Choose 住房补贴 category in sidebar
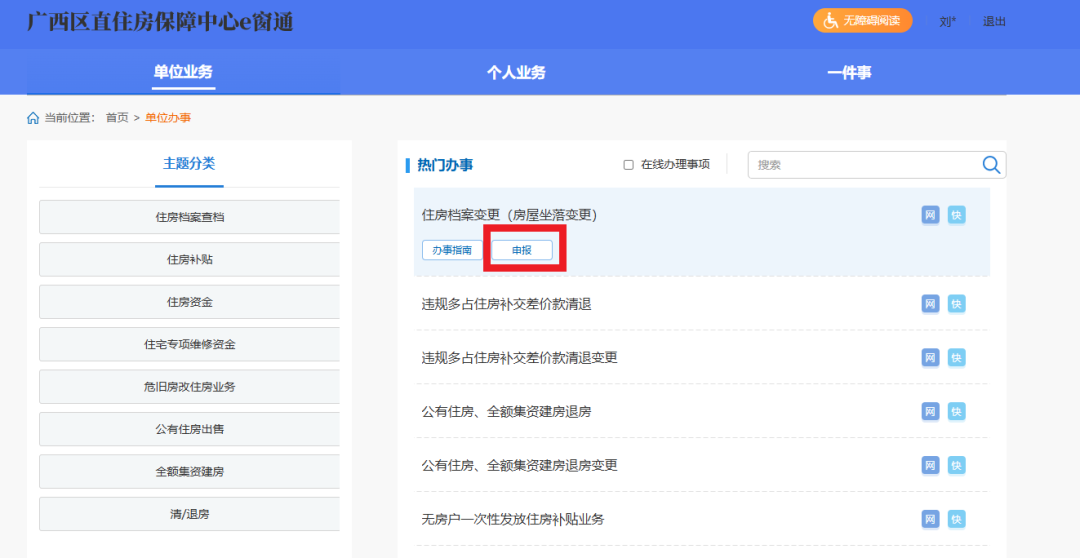Viewport: 1080px width, 558px height. click(189, 260)
